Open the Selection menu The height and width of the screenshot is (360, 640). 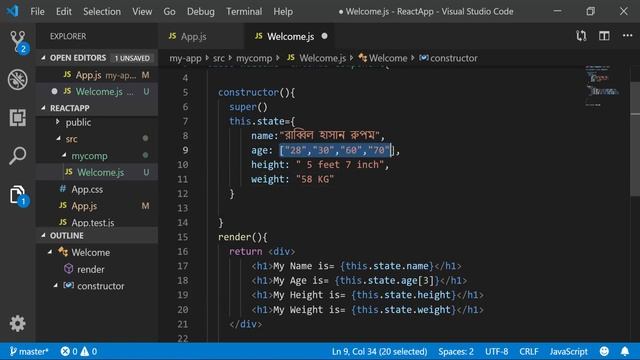tap(102, 11)
